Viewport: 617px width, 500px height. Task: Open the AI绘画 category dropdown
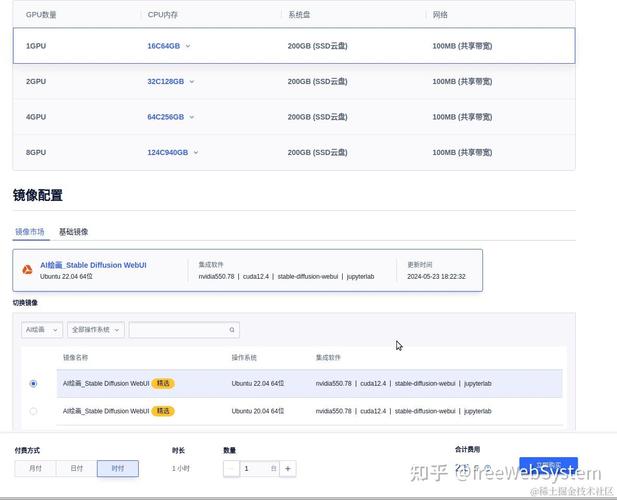click(x=42, y=330)
